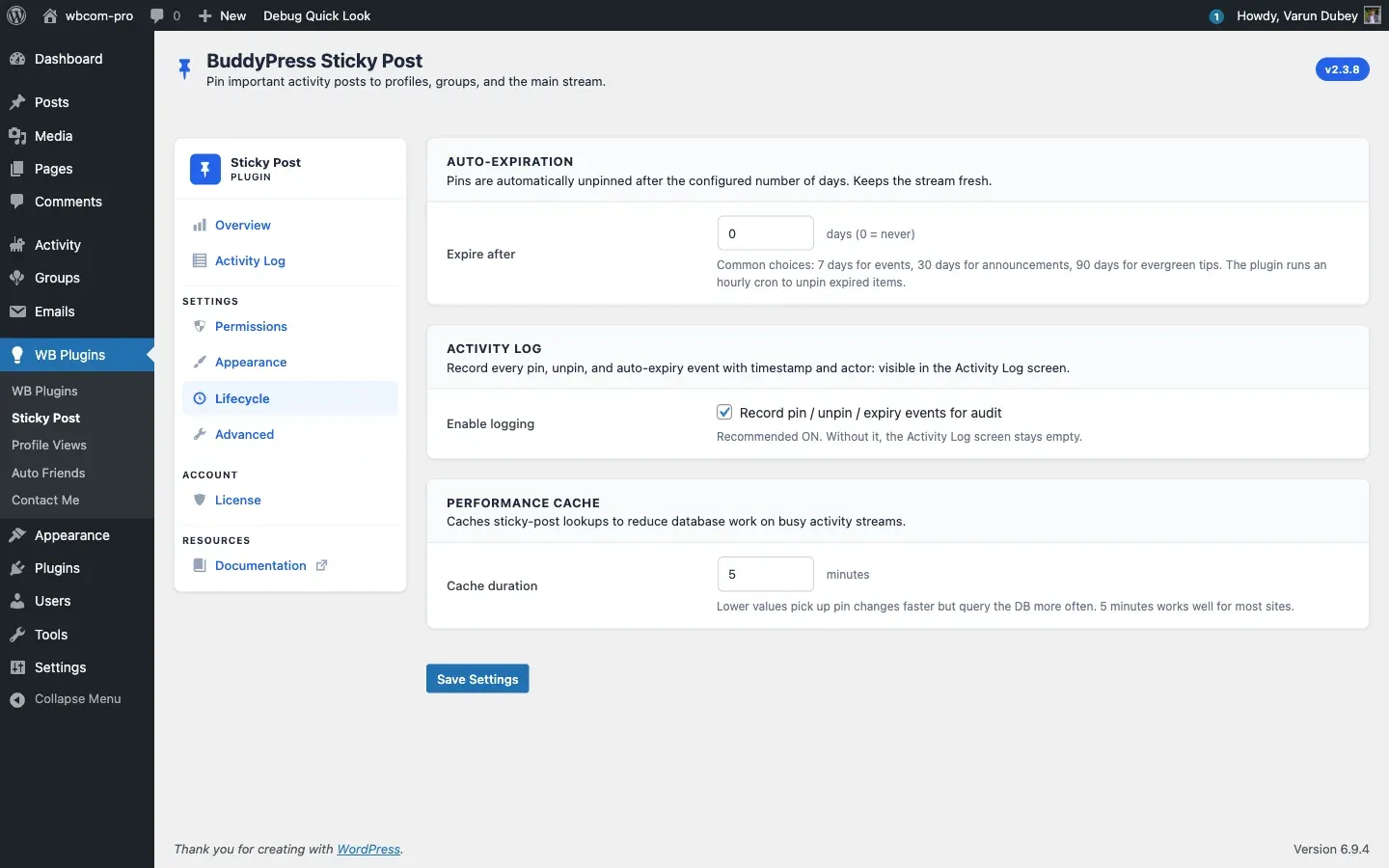Click the WB Plugins lightbulb icon
Viewport: 1389px width, 868px height.
pos(17,355)
